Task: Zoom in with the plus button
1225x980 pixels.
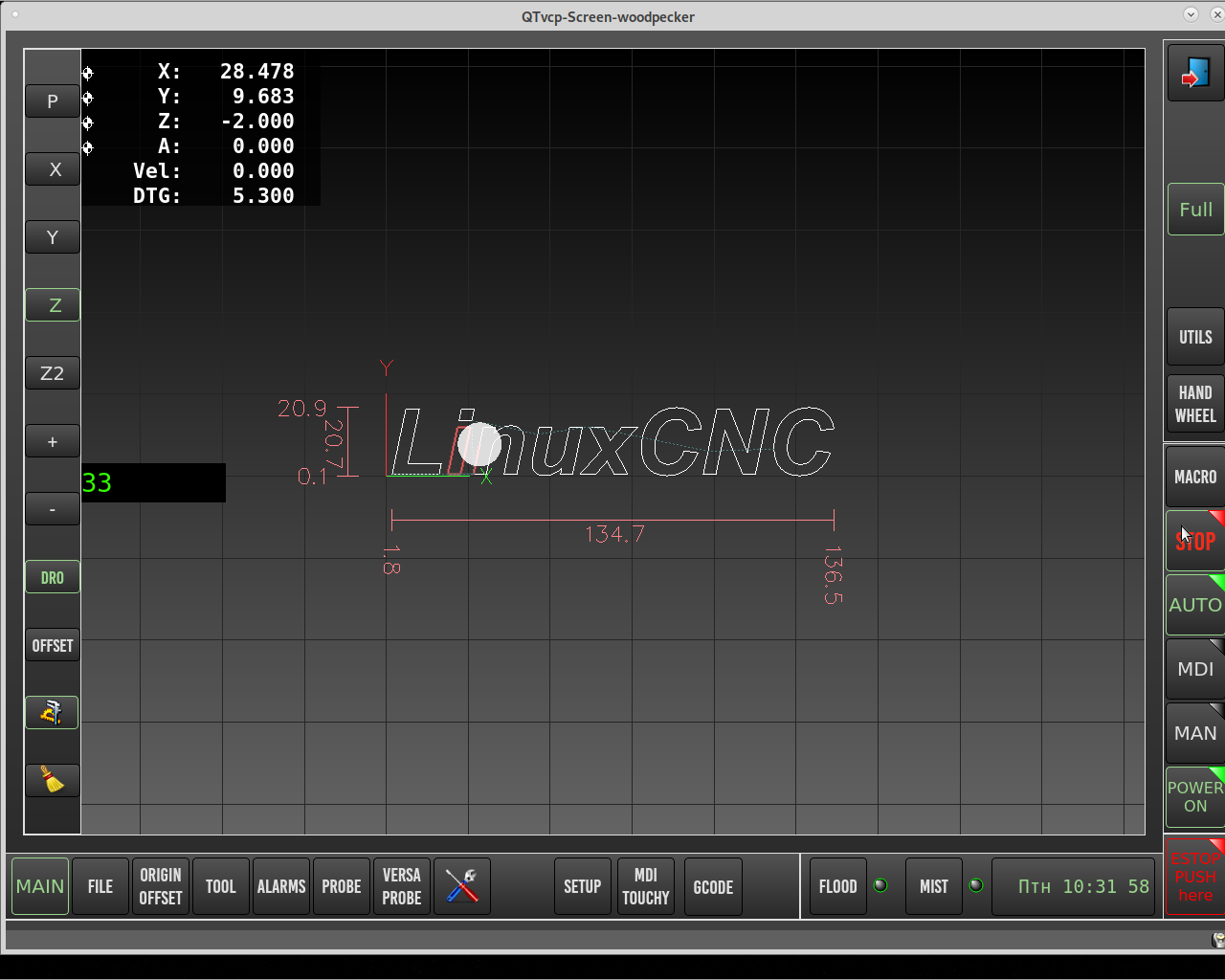Action: 53,441
